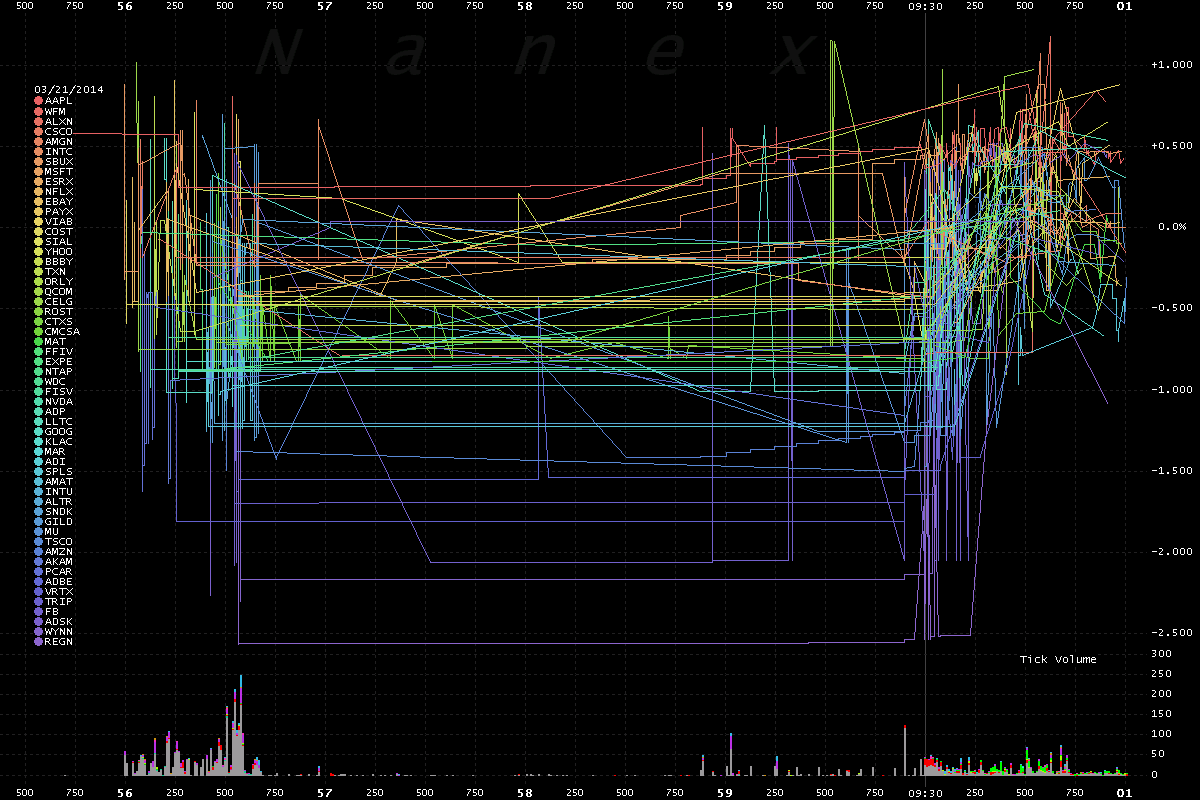This screenshot has height=800, width=1200.
Task: Click the ADBE ticker label
Action: [59, 581]
